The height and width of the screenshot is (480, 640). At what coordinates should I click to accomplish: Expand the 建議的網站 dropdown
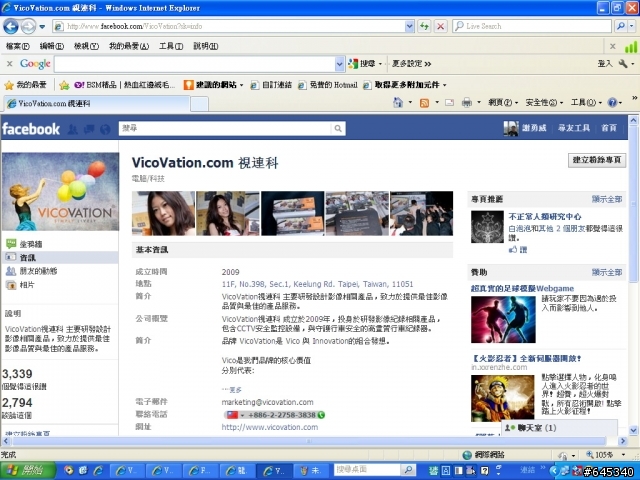tap(241, 85)
